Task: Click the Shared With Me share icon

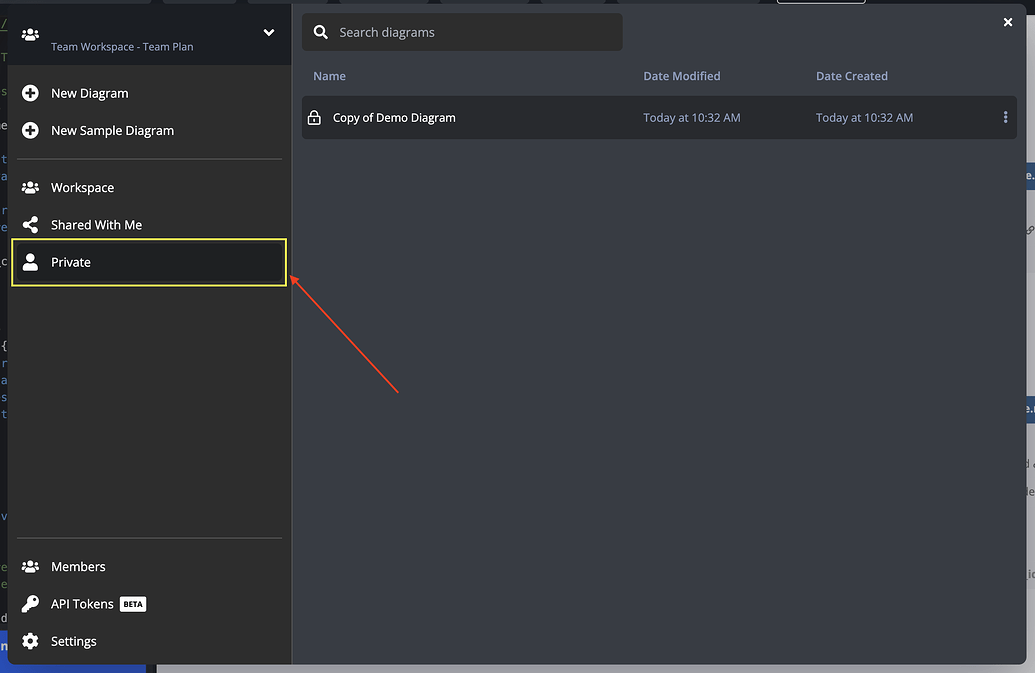Action: click(31, 224)
